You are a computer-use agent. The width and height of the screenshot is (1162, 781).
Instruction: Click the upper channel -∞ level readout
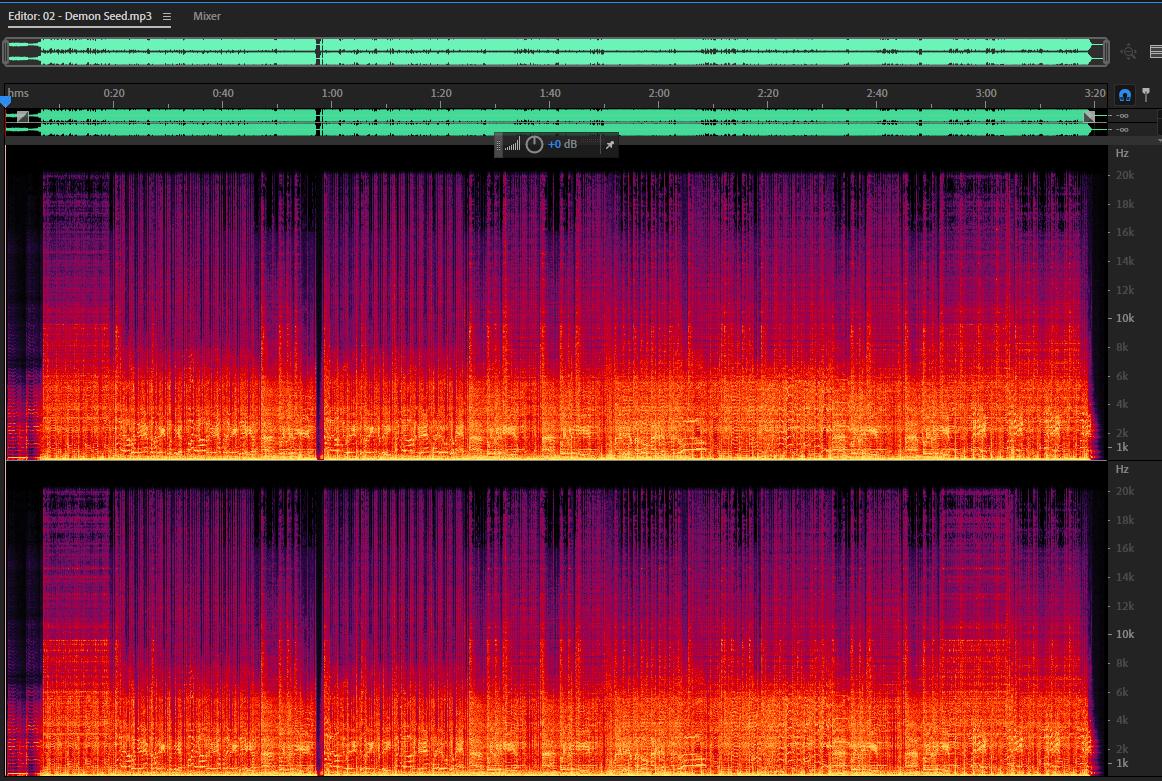[x=1122, y=116]
